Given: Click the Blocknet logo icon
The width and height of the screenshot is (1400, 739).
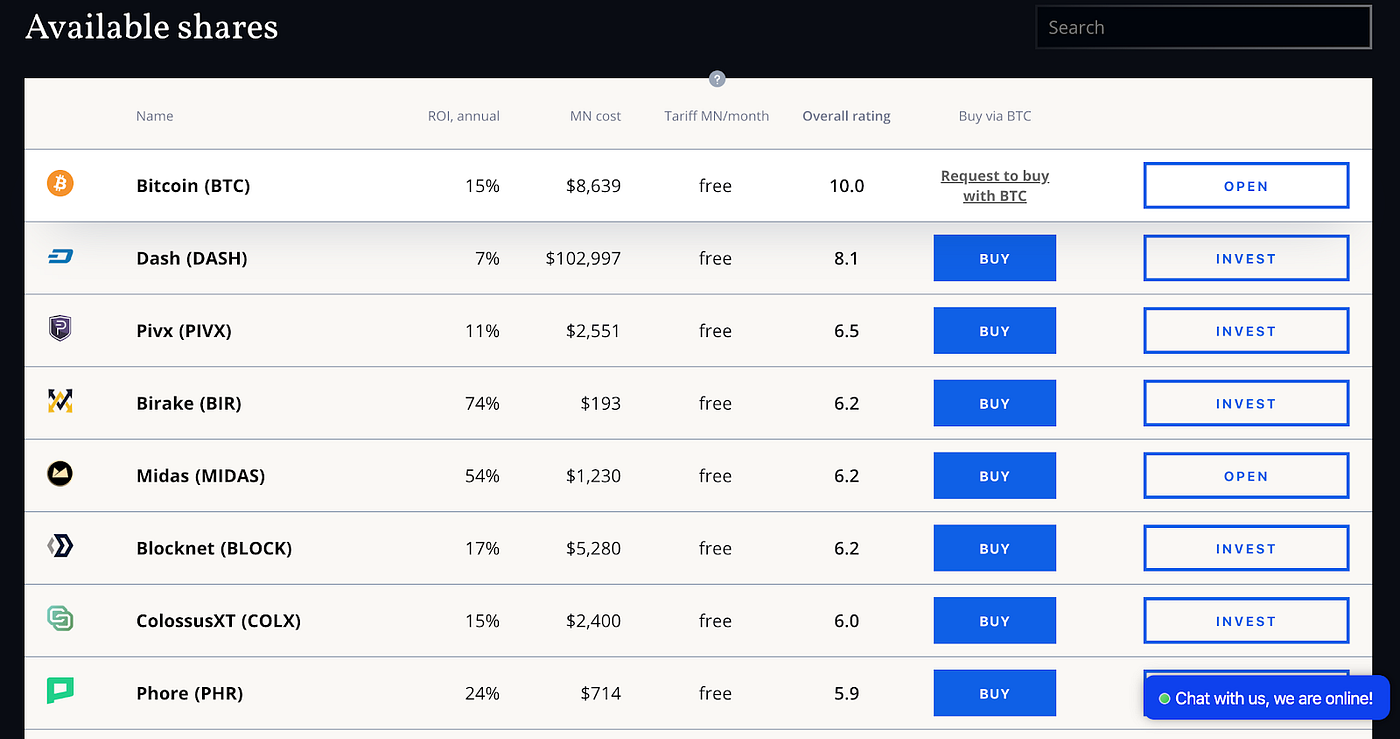Looking at the screenshot, I should [x=59, y=548].
